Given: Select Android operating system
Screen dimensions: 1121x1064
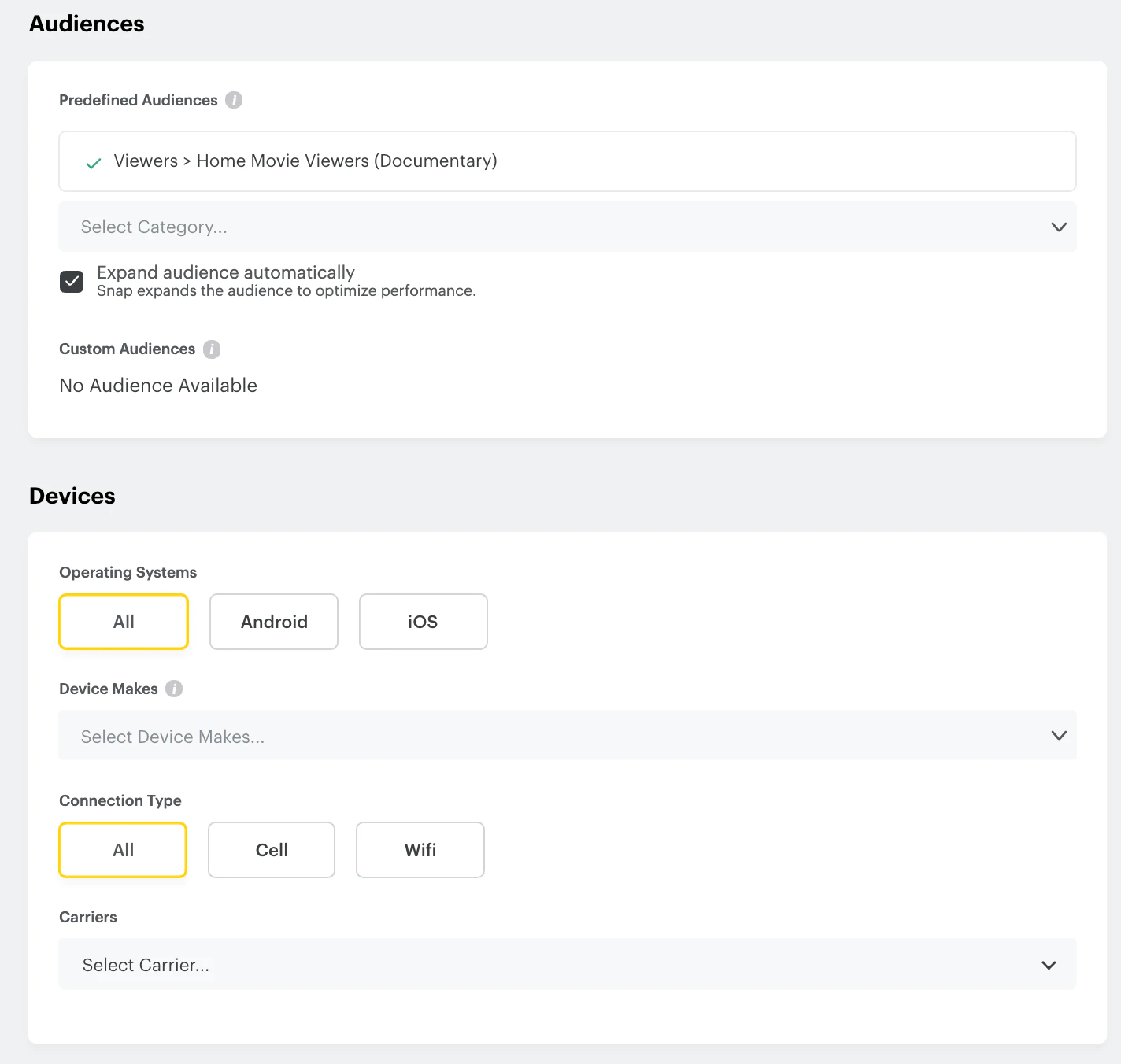Looking at the screenshot, I should coord(274,622).
